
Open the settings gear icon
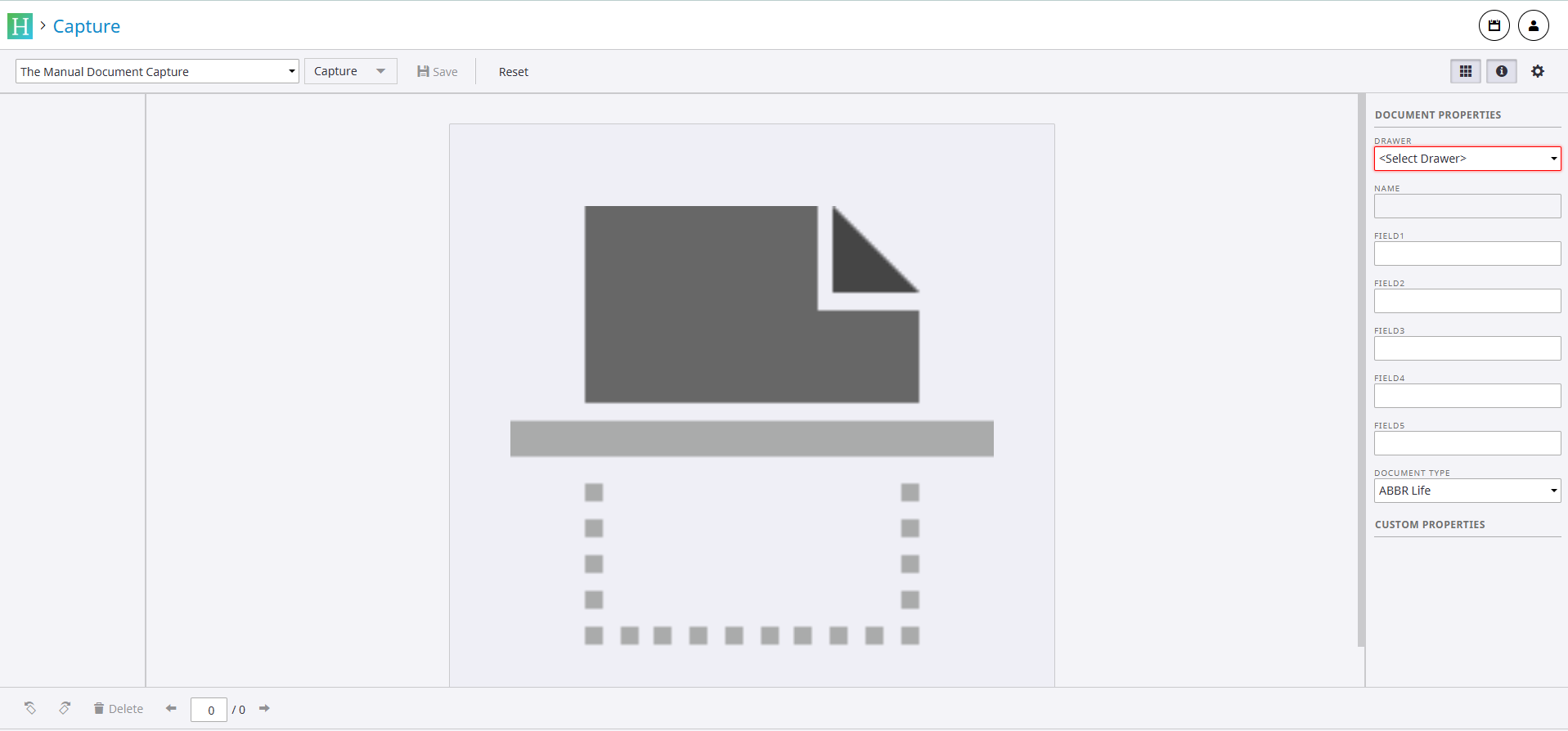click(x=1537, y=71)
